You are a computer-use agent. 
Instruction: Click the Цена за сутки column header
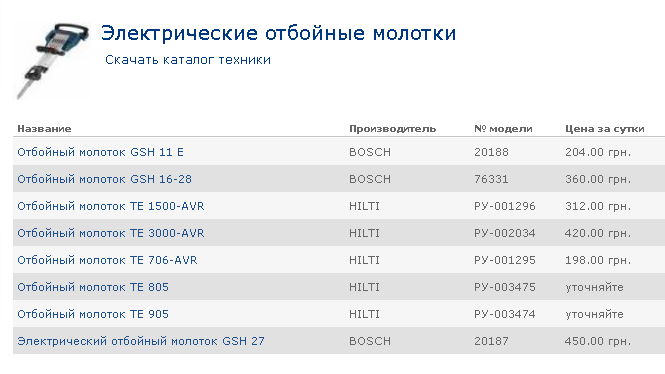604,128
